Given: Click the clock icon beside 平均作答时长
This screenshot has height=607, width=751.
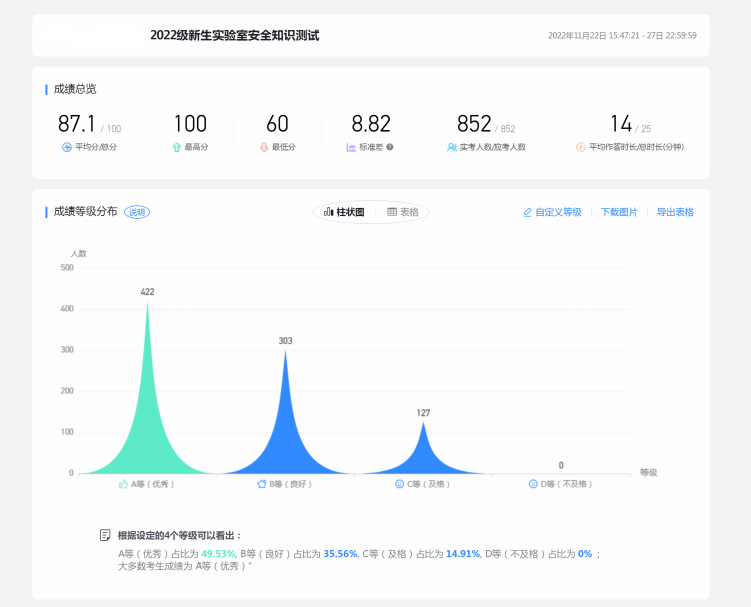Looking at the screenshot, I should coord(580,147).
